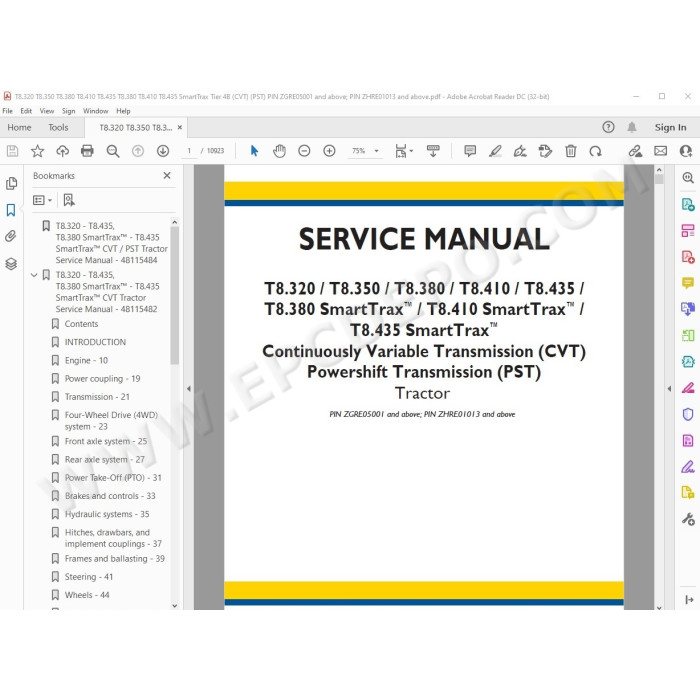Open the Help menu
This screenshot has width=700, height=700.
[123, 111]
